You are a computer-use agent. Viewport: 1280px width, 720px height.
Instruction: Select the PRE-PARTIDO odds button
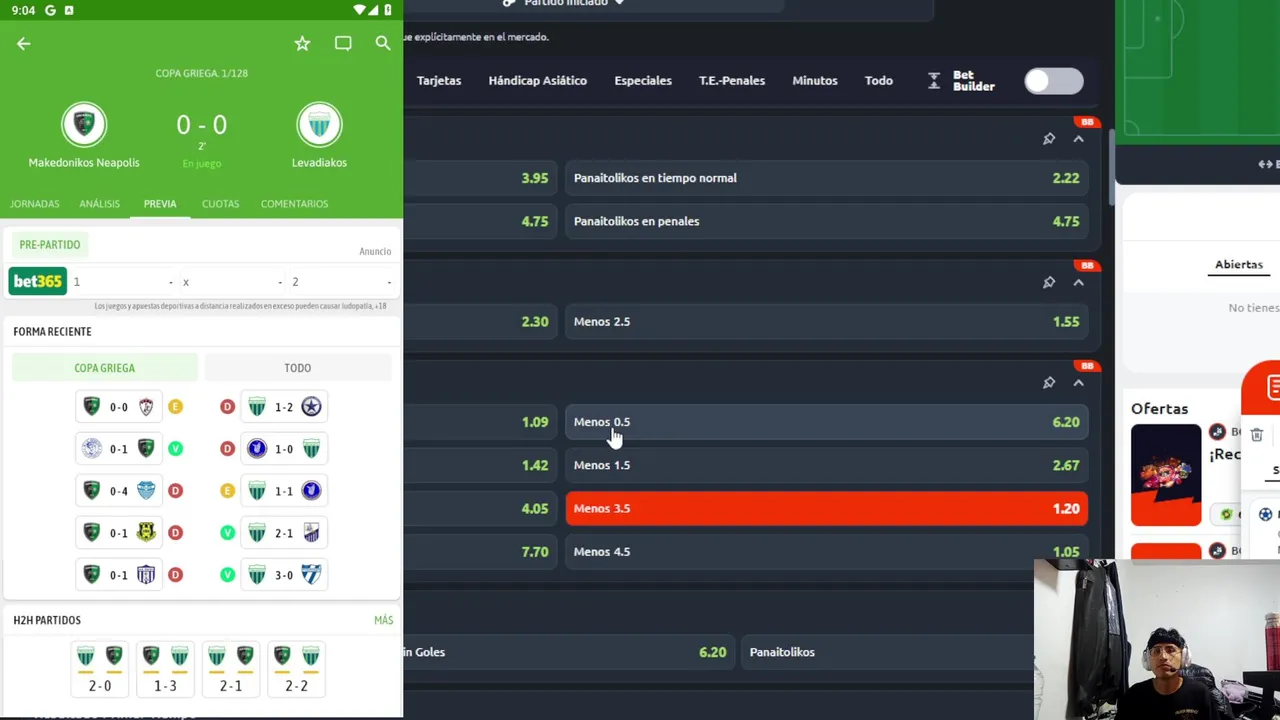click(50, 245)
